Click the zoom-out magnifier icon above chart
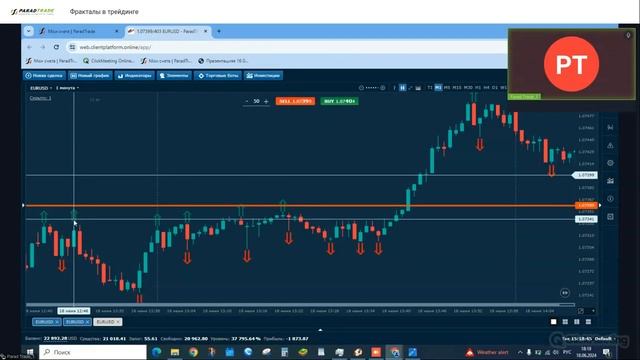This screenshot has width=640, height=360. [x=361, y=88]
